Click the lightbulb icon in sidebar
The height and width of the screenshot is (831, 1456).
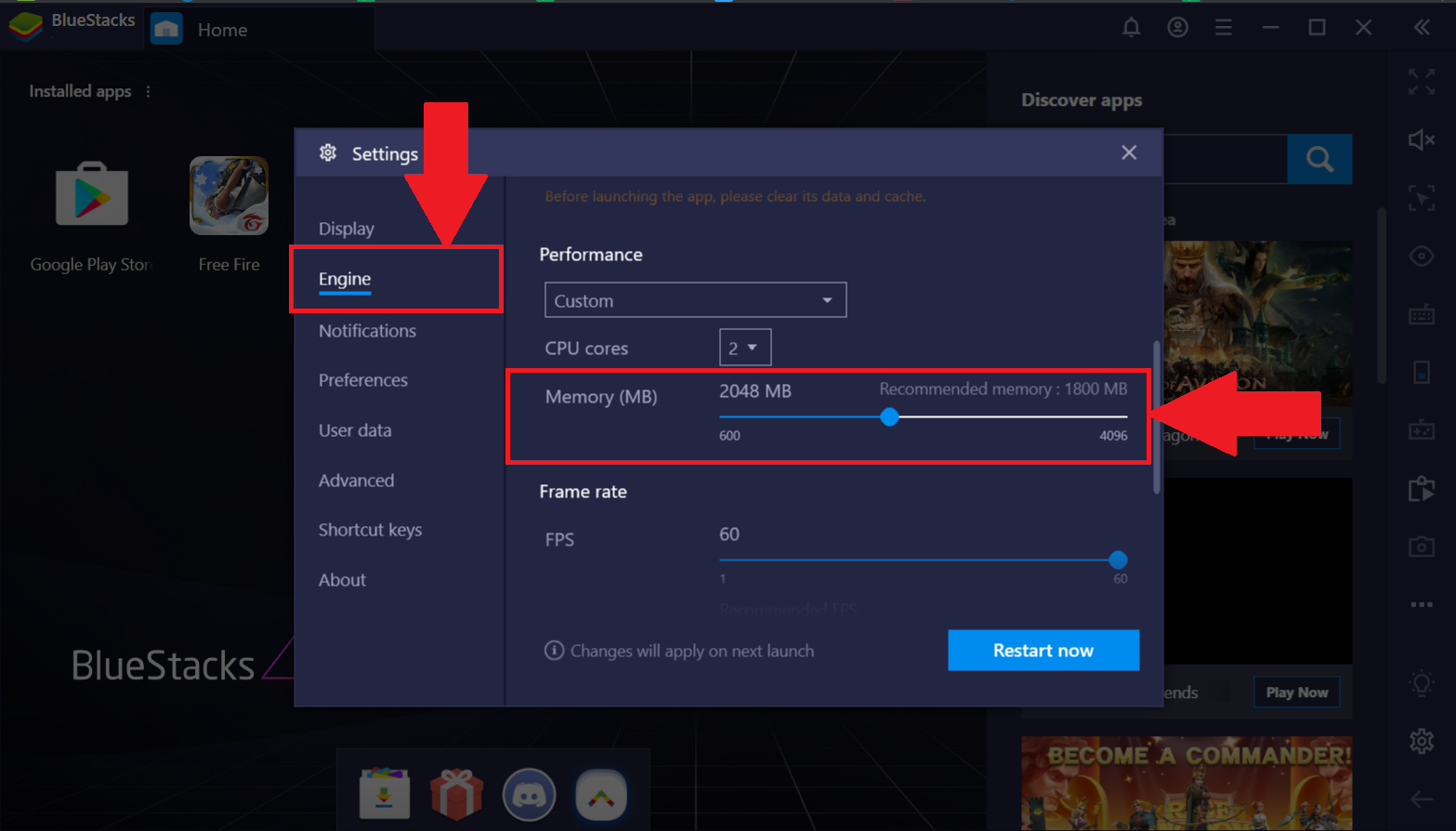pyautogui.click(x=1422, y=683)
